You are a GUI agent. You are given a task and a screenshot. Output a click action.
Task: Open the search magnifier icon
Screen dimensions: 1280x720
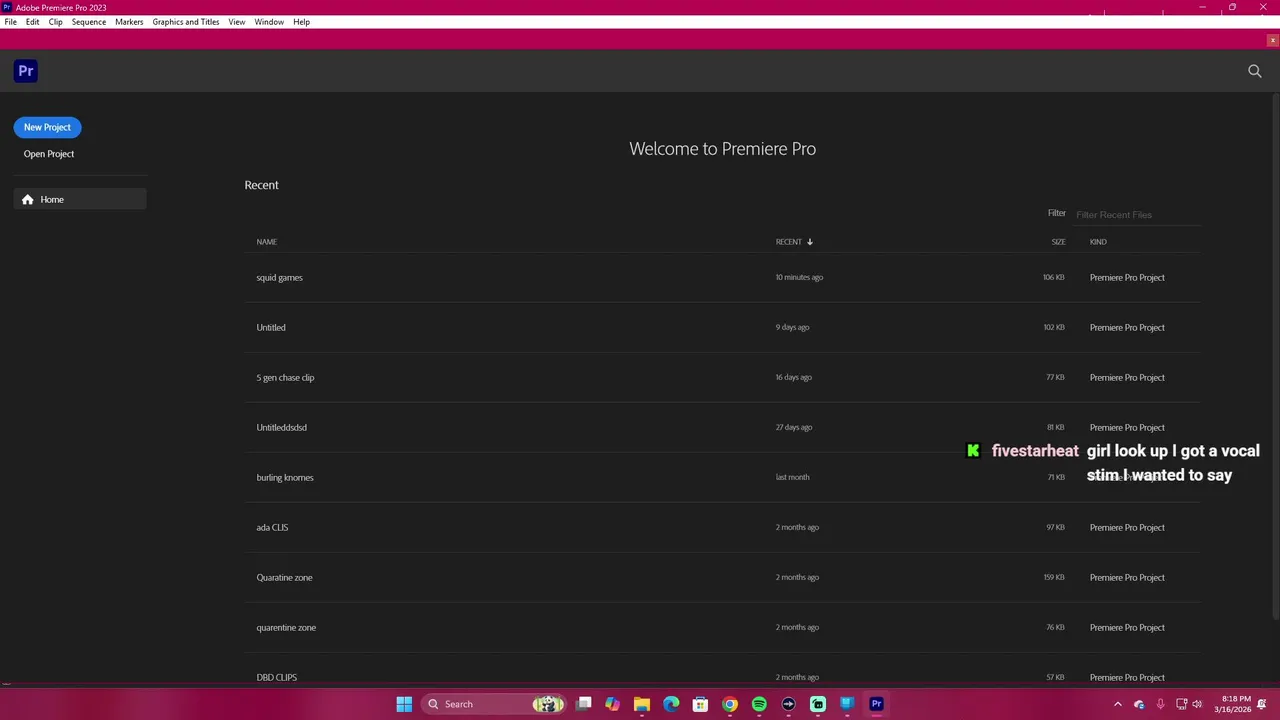1255,71
